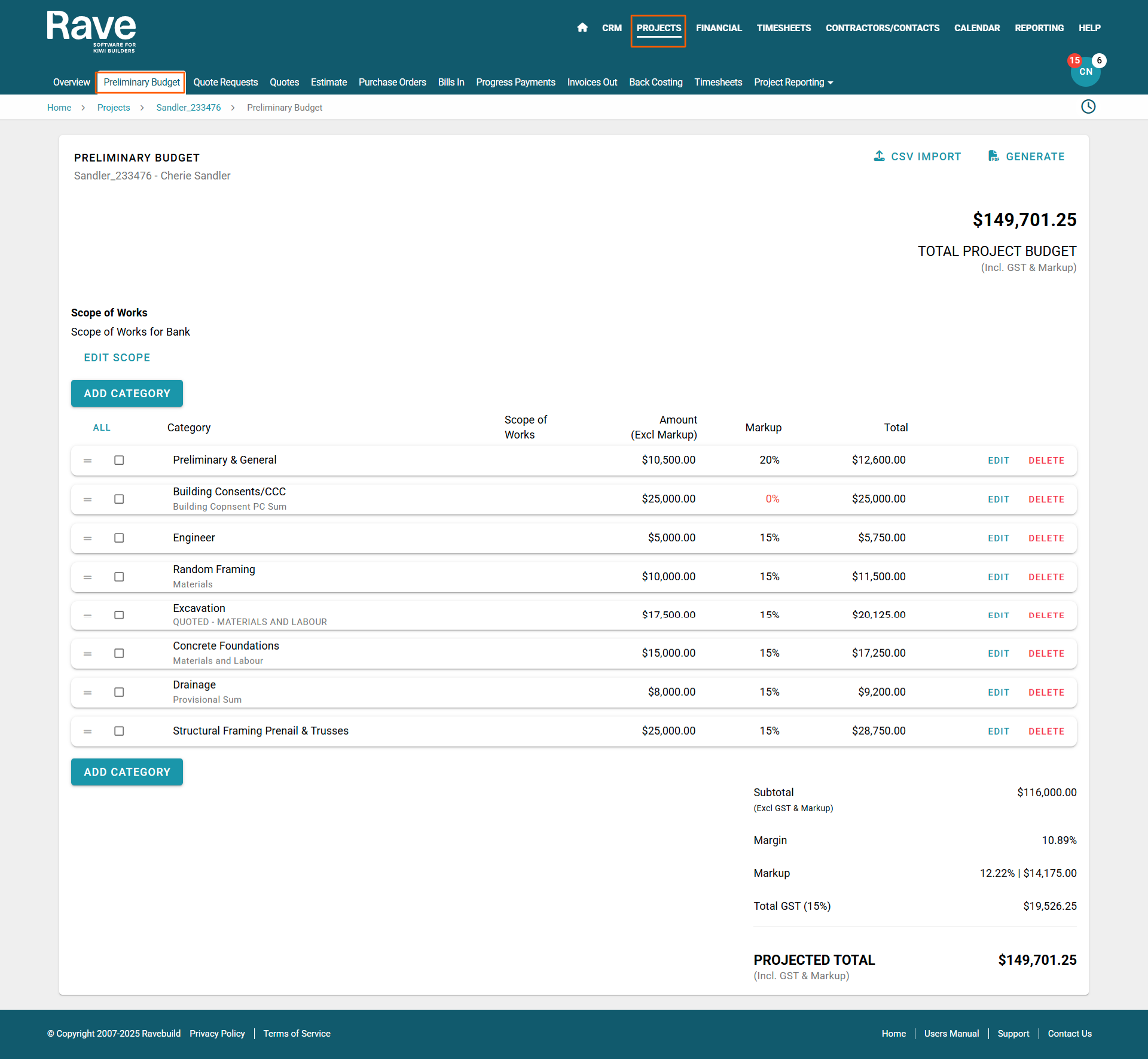Delete the Random Framing category
The width and height of the screenshot is (1148, 1060).
click(x=1046, y=577)
